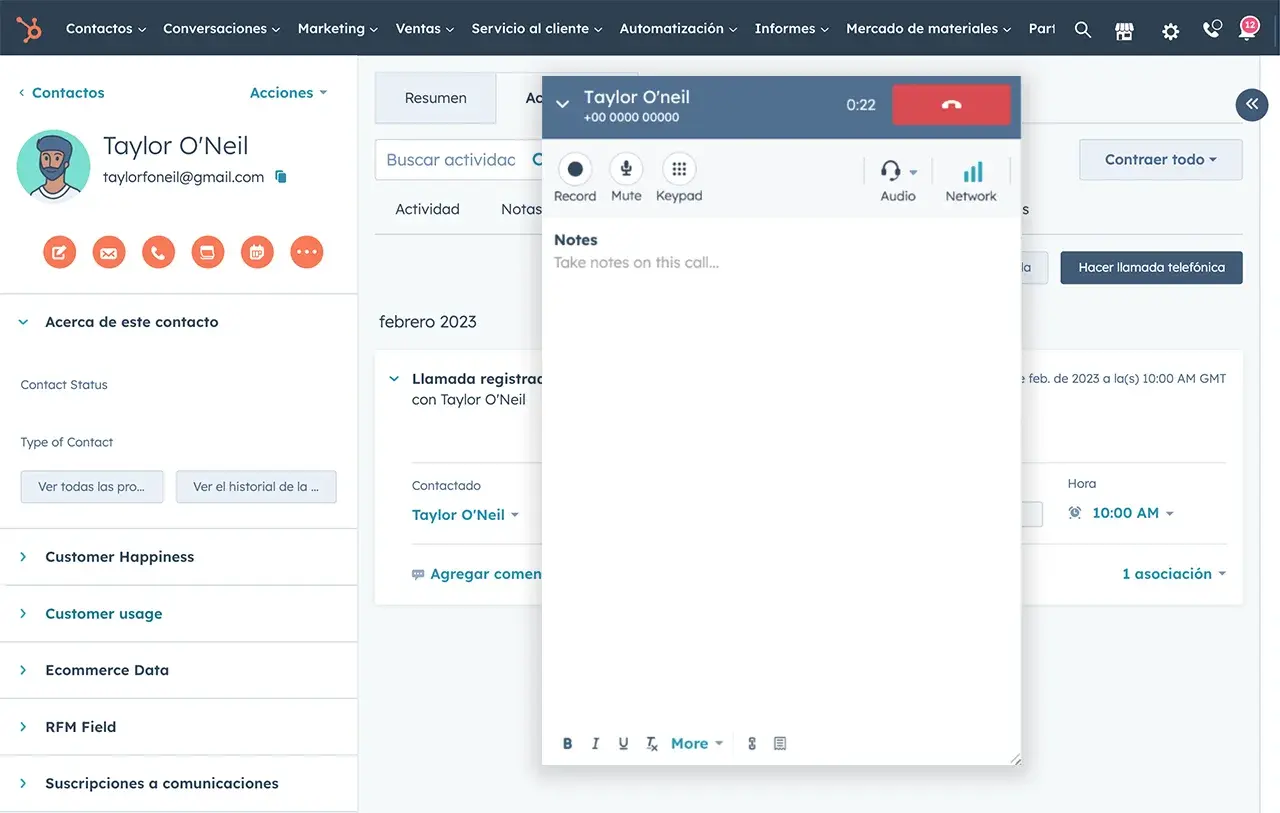
Task: Open the Automatización menu
Action: tap(678, 29)
